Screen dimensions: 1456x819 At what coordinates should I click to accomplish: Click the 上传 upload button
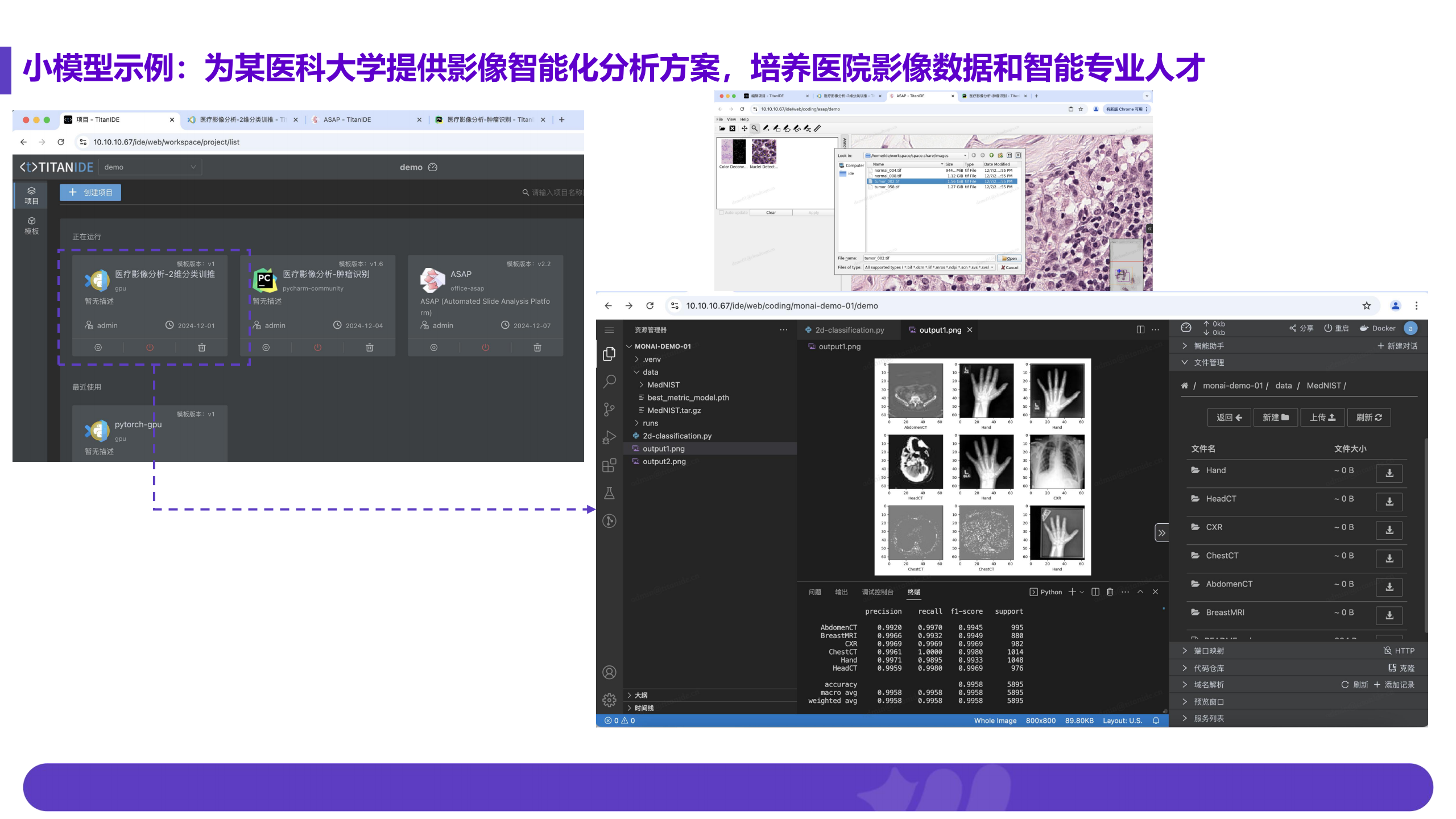coord(1322,417)
